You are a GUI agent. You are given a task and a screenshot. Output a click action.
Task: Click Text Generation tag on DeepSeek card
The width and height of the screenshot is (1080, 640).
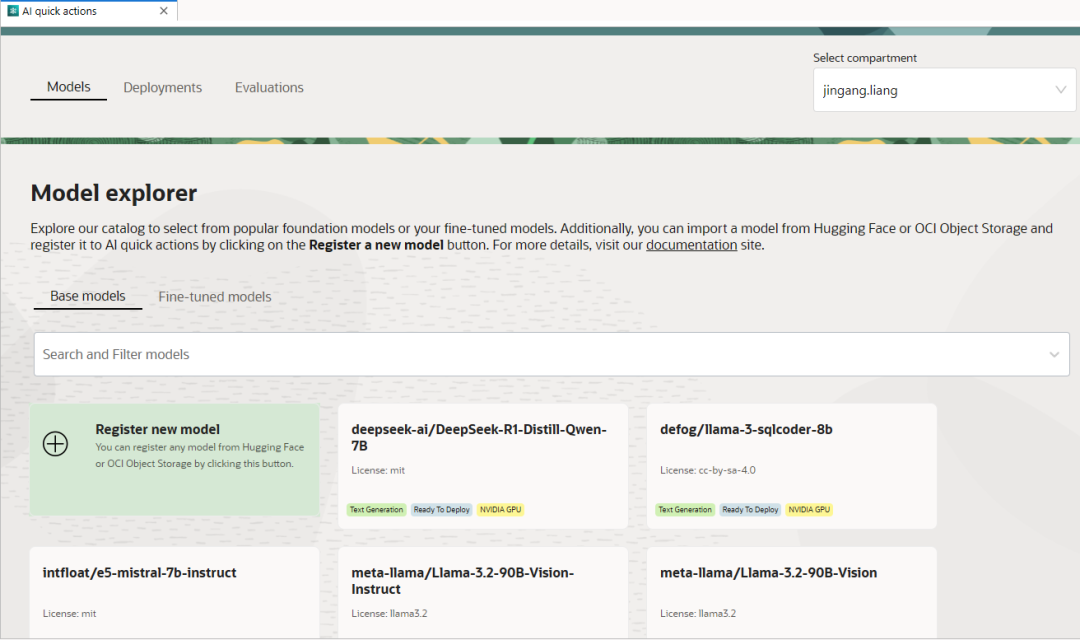[x=376, y=510]
